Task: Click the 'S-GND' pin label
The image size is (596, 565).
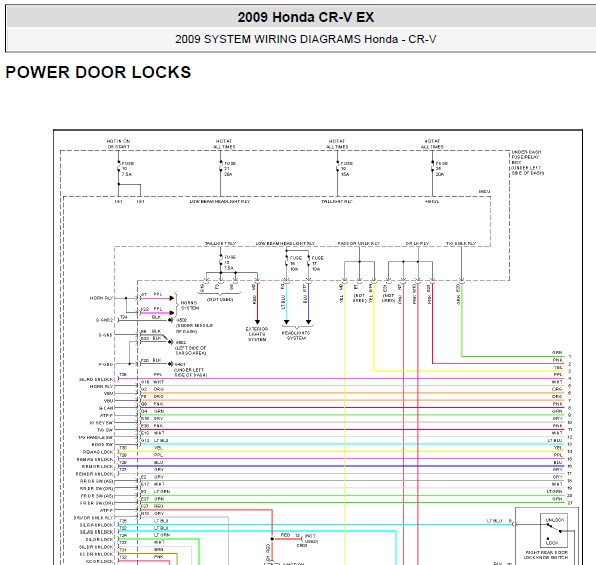Action: coord(105,335)
